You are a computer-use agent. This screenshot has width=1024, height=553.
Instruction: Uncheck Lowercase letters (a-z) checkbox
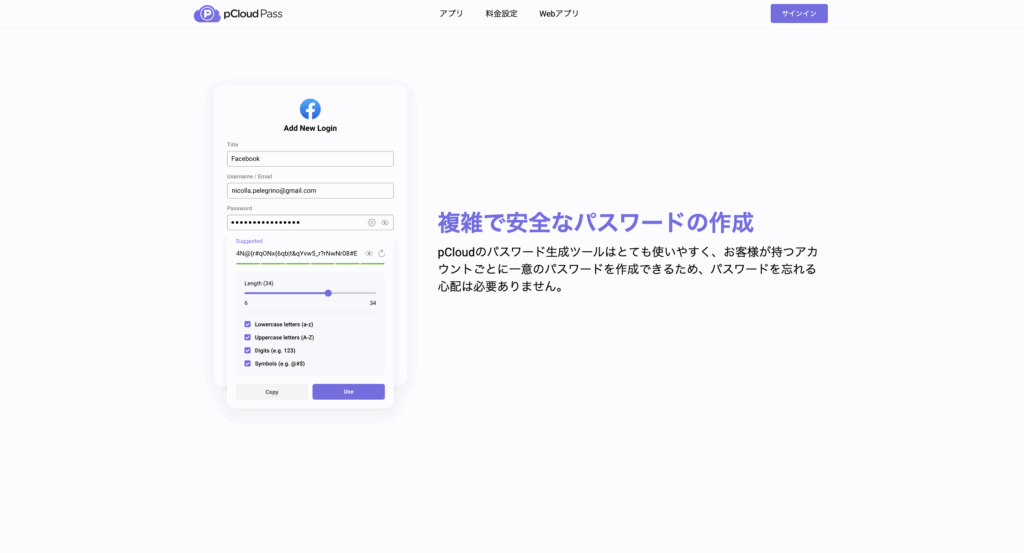[x=248, y=324]
